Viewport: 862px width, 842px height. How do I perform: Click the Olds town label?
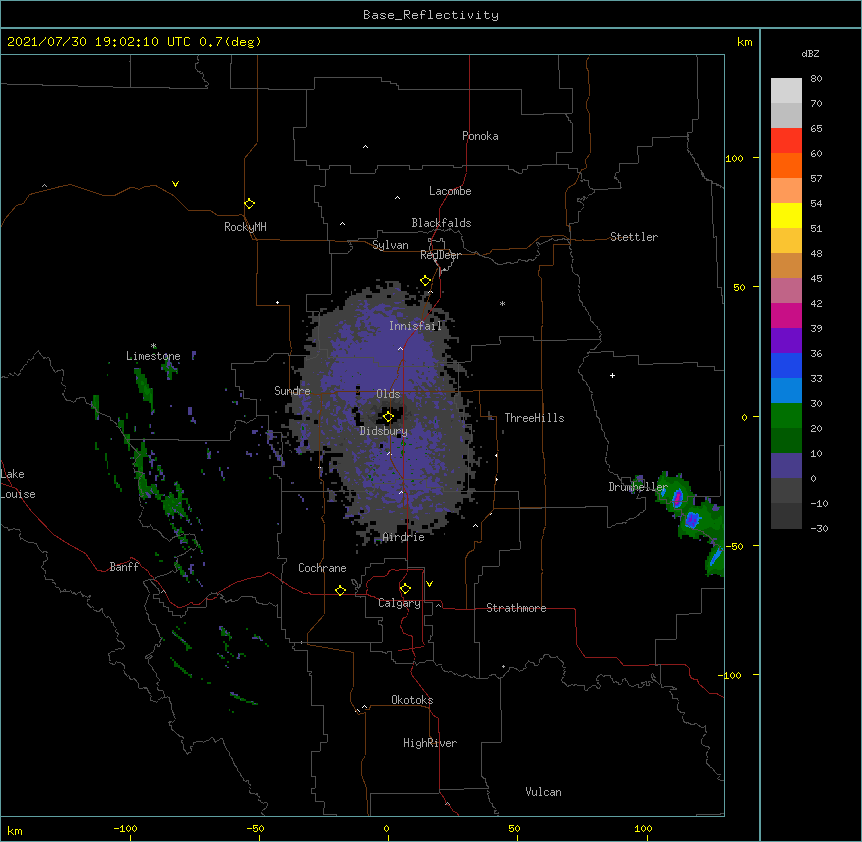click(388, 394)
